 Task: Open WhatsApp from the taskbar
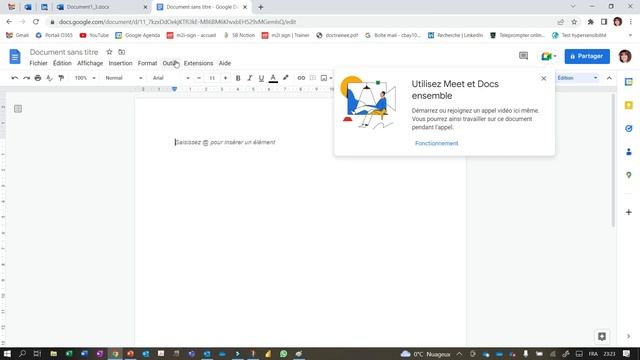click(x=283, y=354)
